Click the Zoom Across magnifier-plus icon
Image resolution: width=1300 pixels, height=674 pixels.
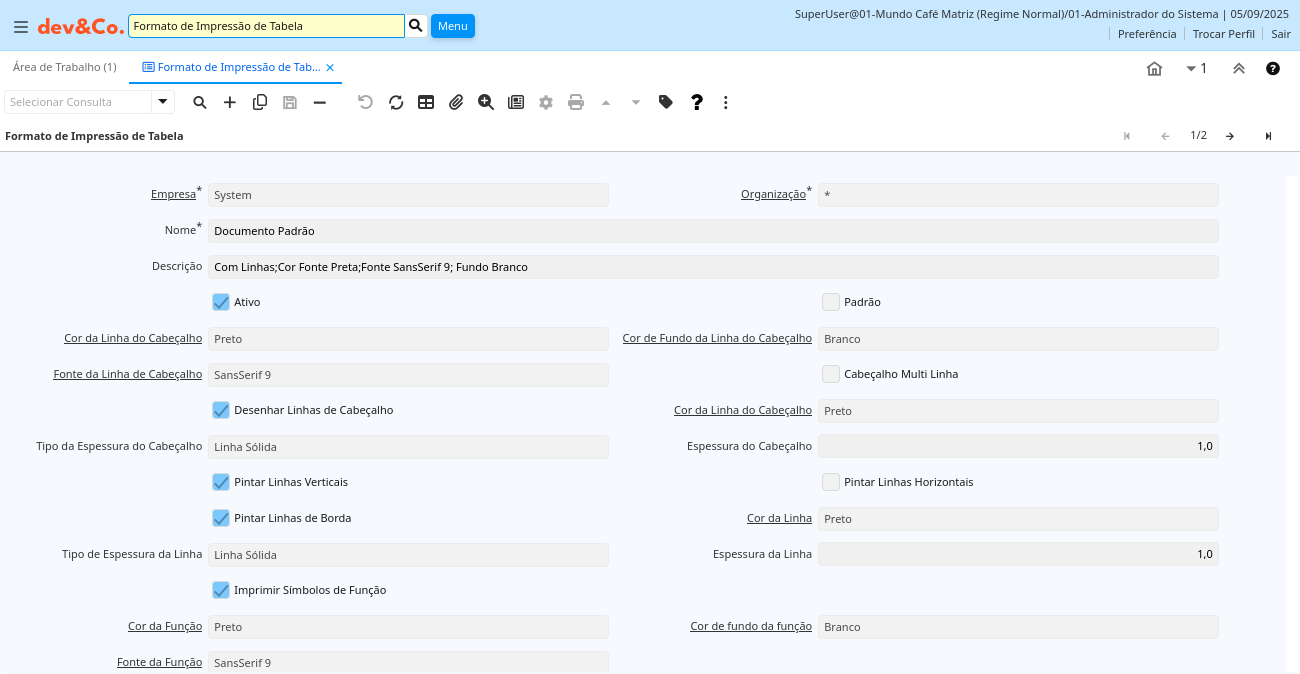click(486, 102)
